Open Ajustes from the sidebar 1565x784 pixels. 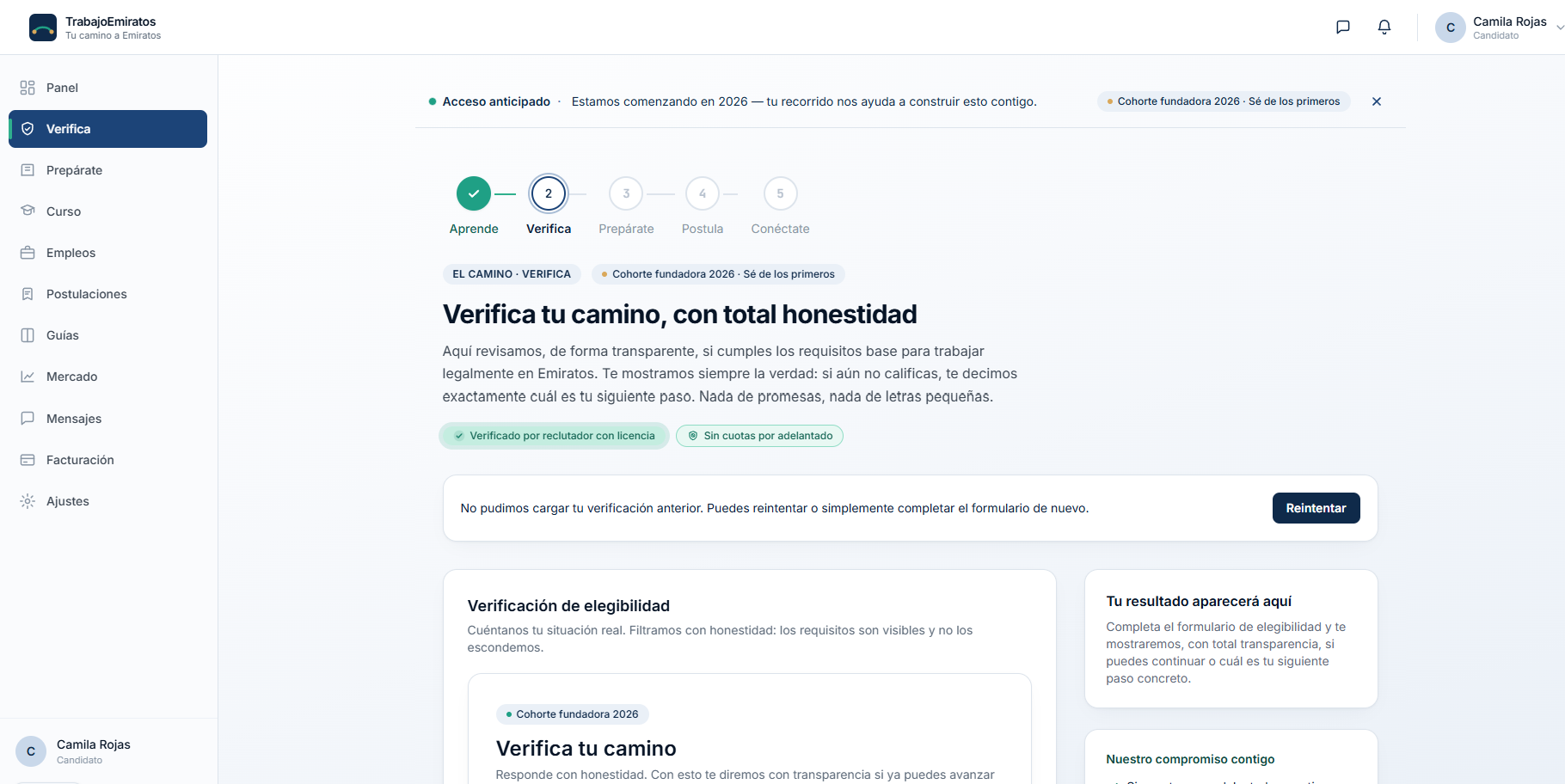pos(108,501)
